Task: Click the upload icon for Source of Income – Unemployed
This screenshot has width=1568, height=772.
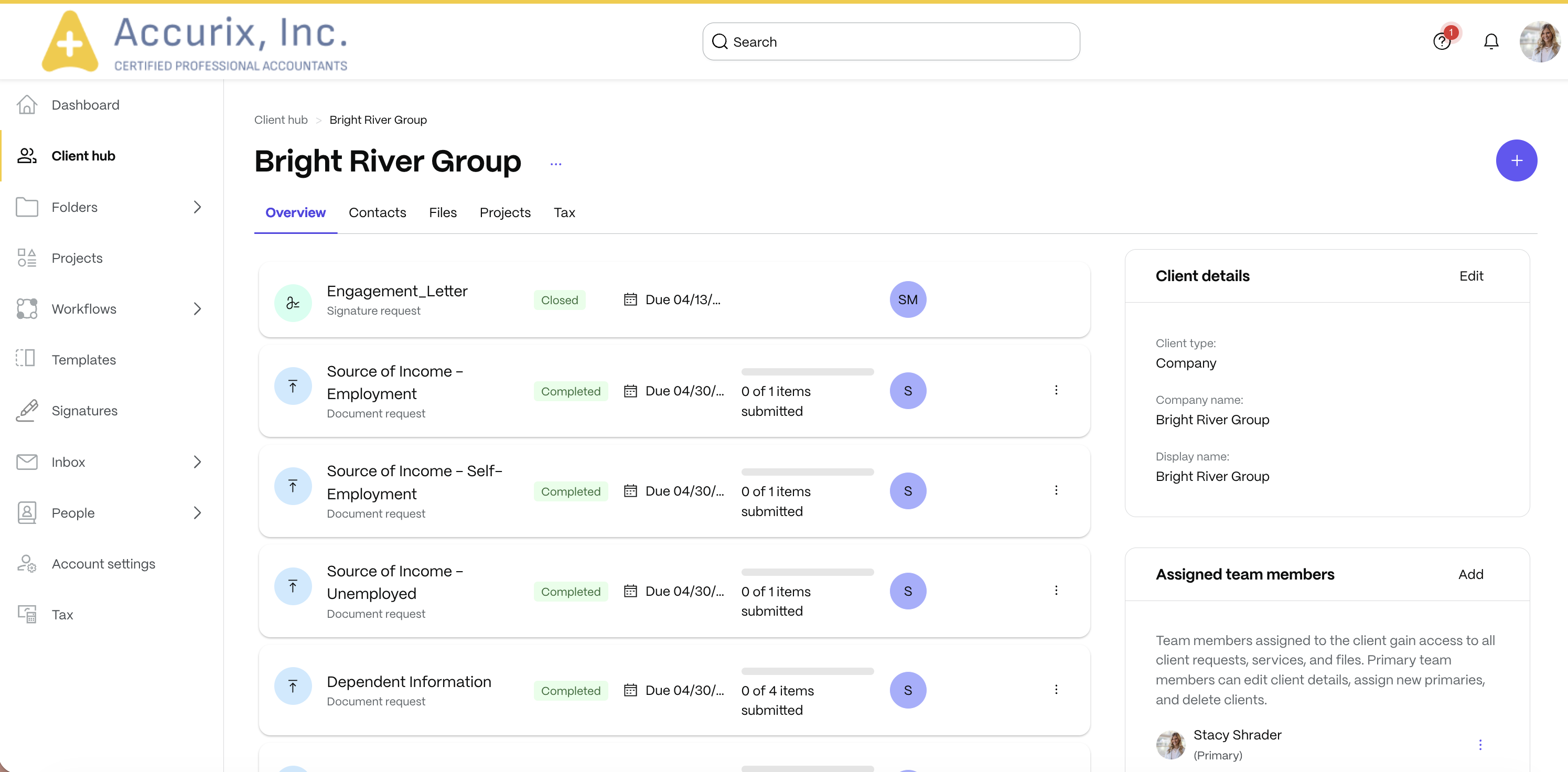Action: point(293,586)
